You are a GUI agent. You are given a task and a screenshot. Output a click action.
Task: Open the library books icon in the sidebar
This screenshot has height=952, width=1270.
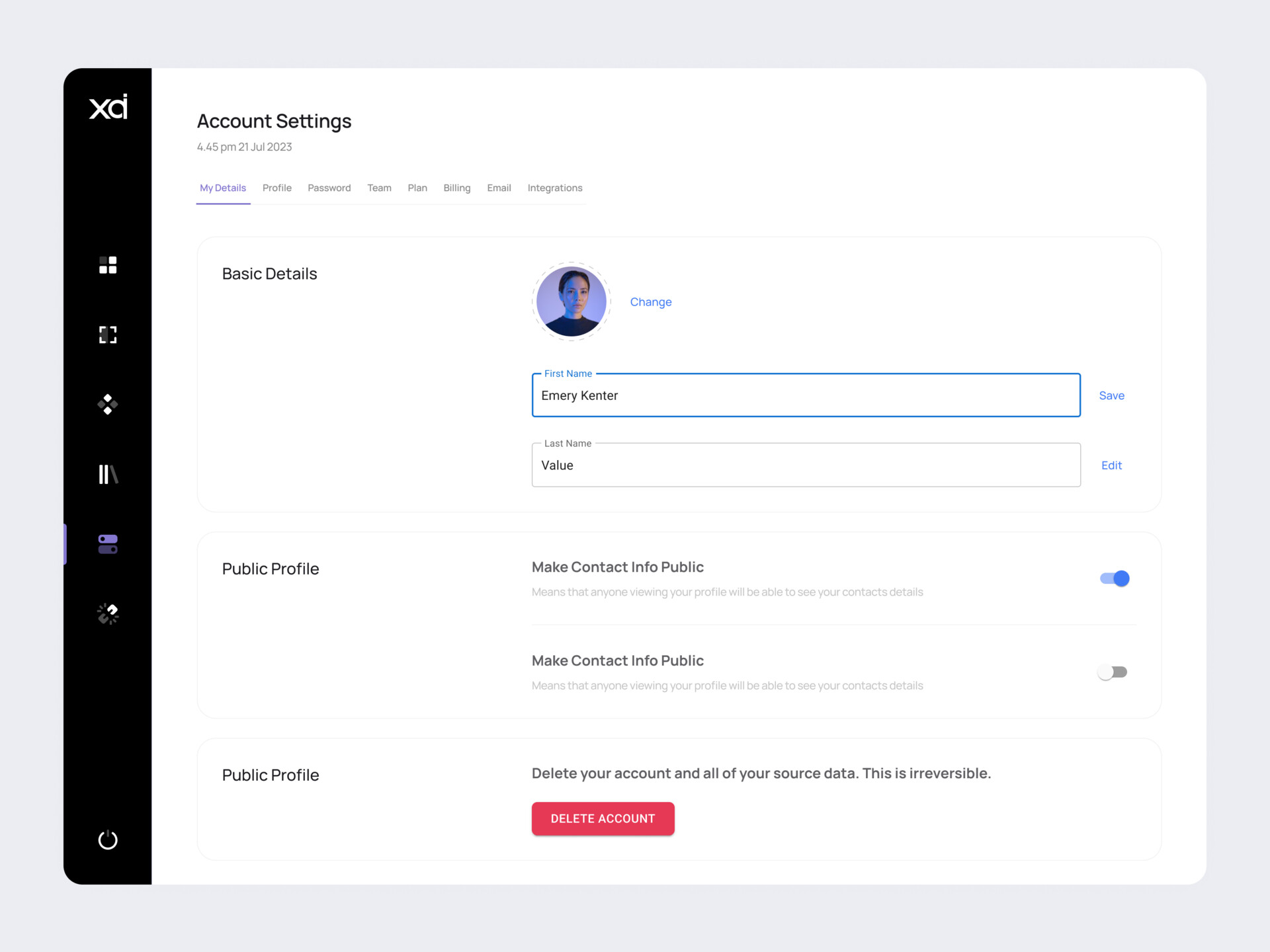click(108, 474)
